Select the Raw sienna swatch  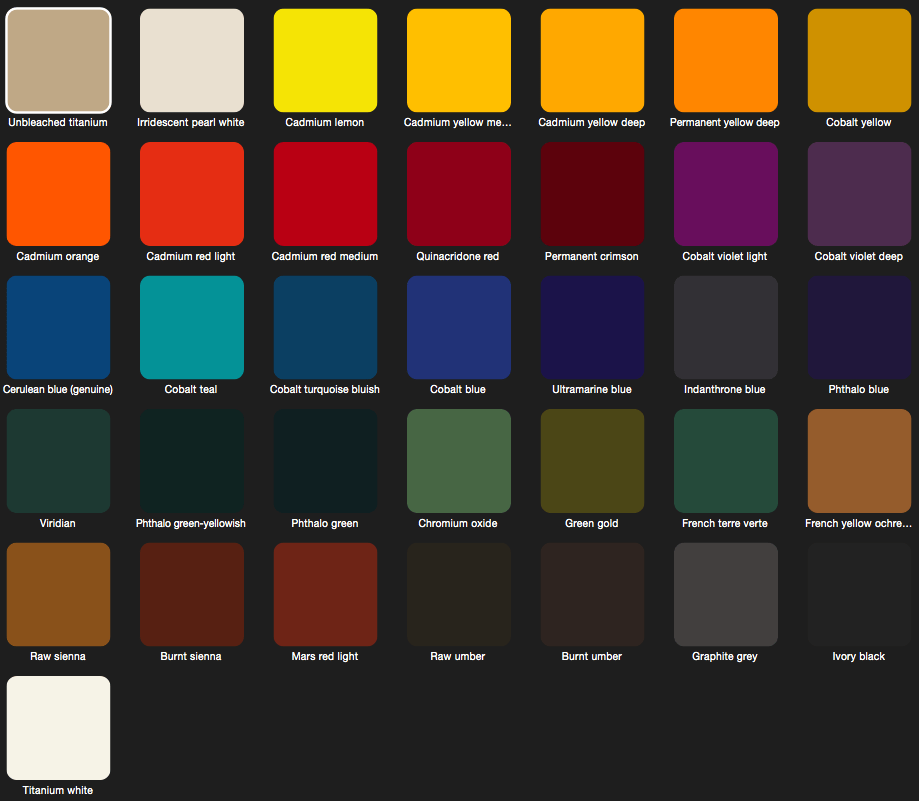pyautogui.click(x=58, y=594)
